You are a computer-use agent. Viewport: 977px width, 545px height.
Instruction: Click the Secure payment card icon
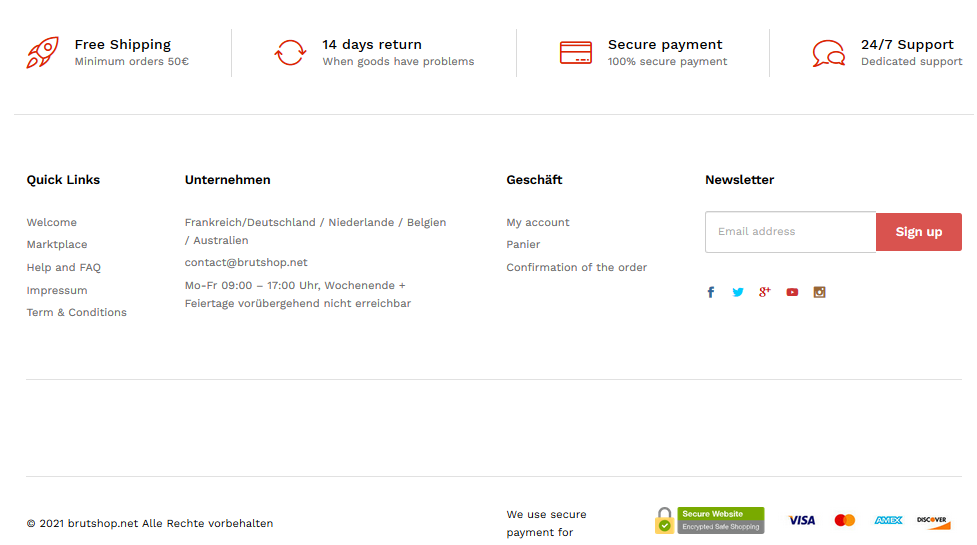(576, 52)
